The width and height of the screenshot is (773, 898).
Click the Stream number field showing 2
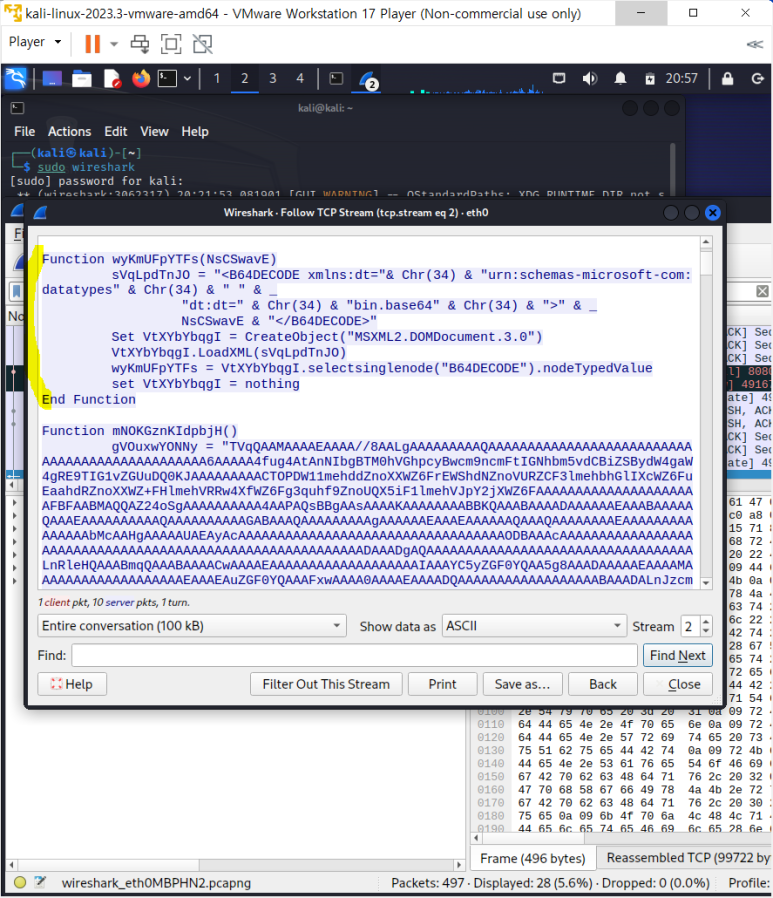click(x=690, y=626)
